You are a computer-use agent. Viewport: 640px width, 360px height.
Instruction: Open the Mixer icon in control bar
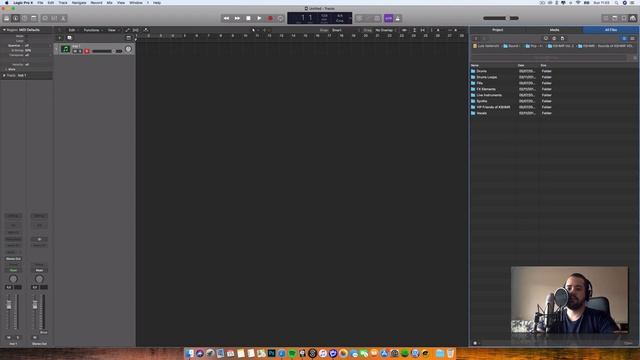coord(54,18)
